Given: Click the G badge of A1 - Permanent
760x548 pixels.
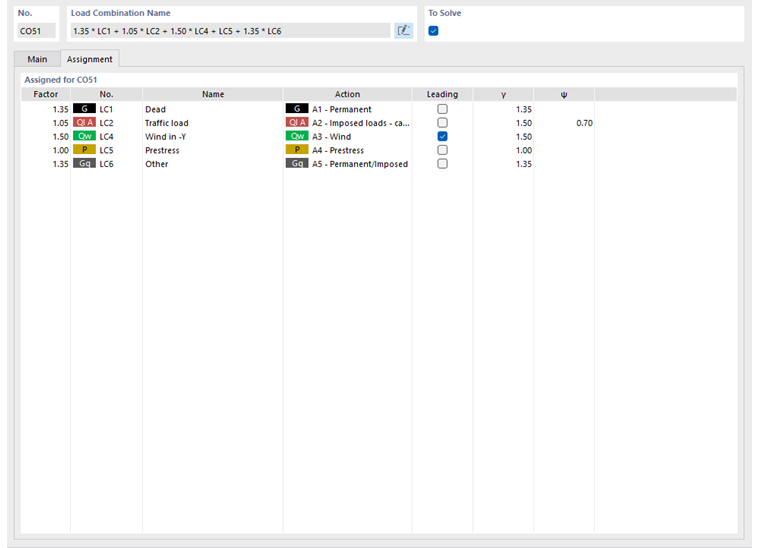Looking at the screenshot, I should coord(297,109).
